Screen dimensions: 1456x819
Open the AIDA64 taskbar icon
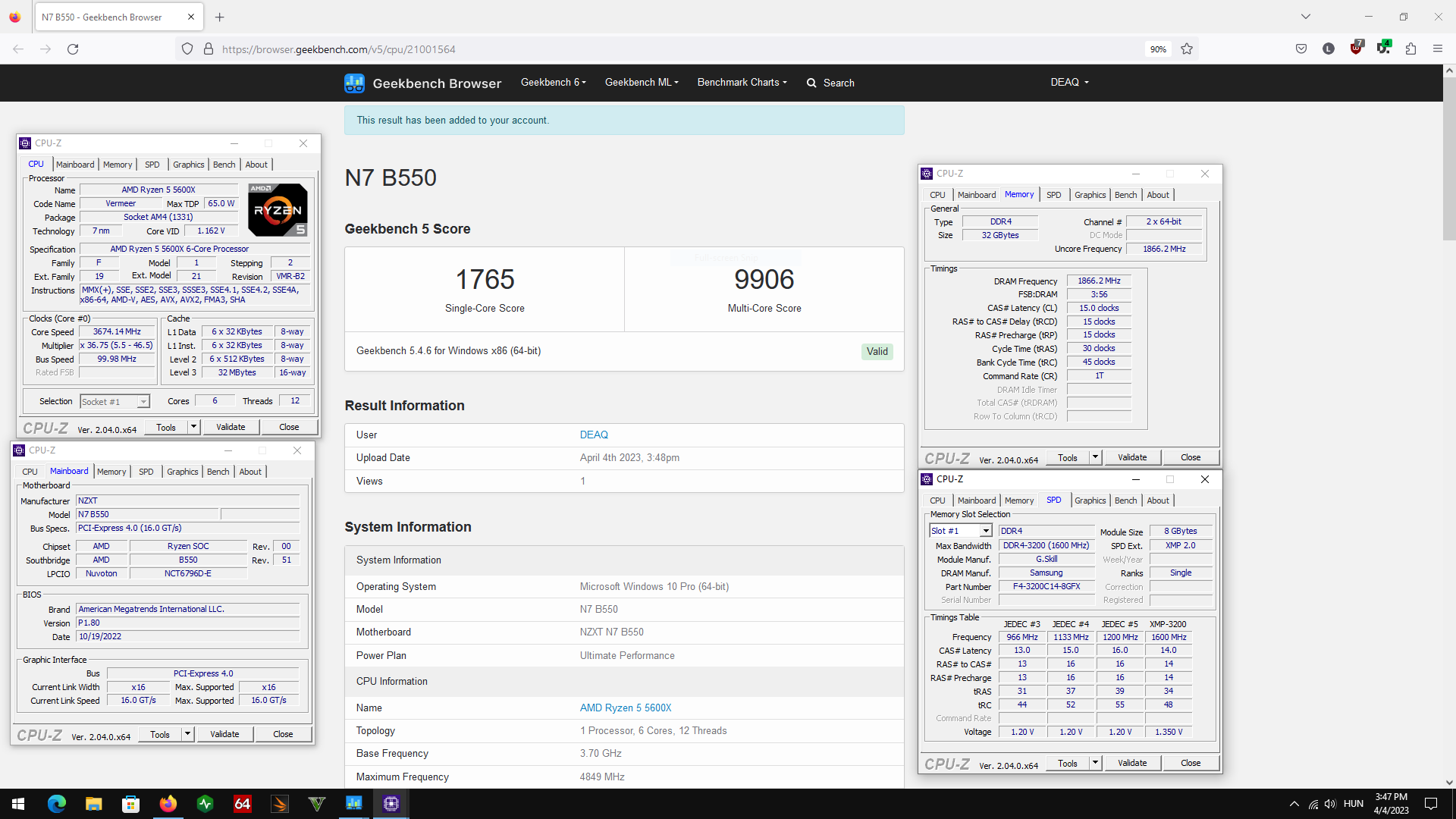(243, 804)
